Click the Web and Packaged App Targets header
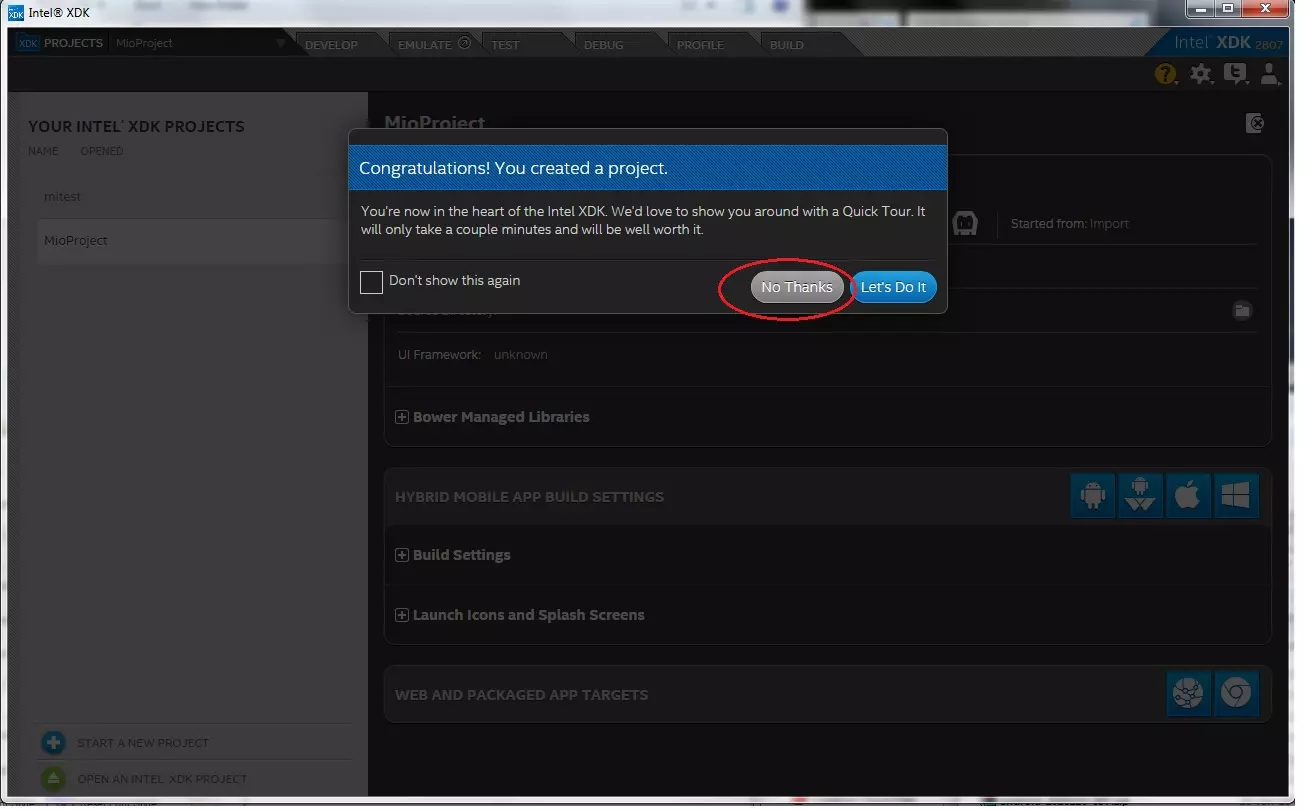 pos(521,695)
